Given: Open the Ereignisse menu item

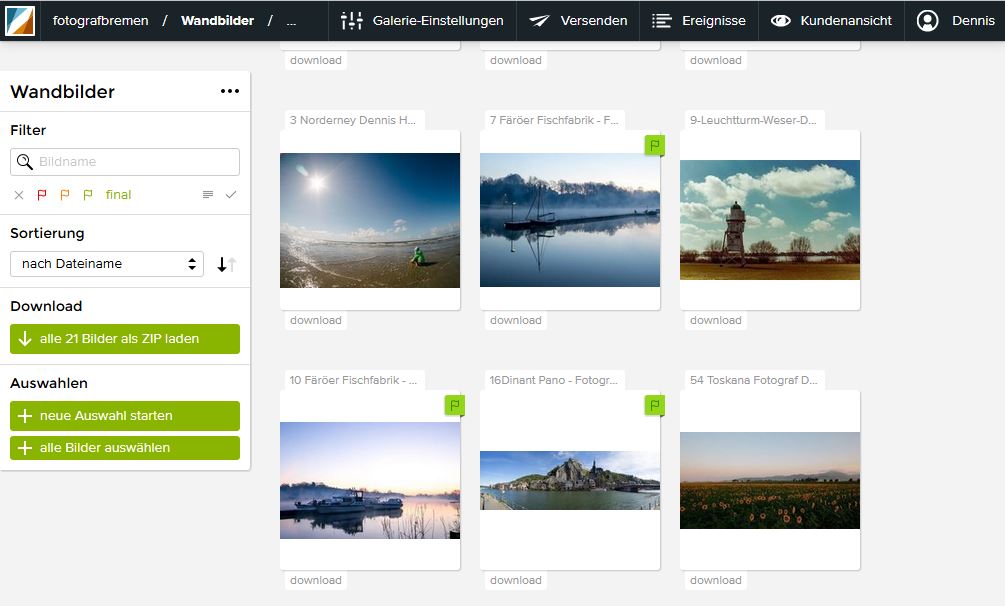Looking at the screenshot, I should (699, 21).
